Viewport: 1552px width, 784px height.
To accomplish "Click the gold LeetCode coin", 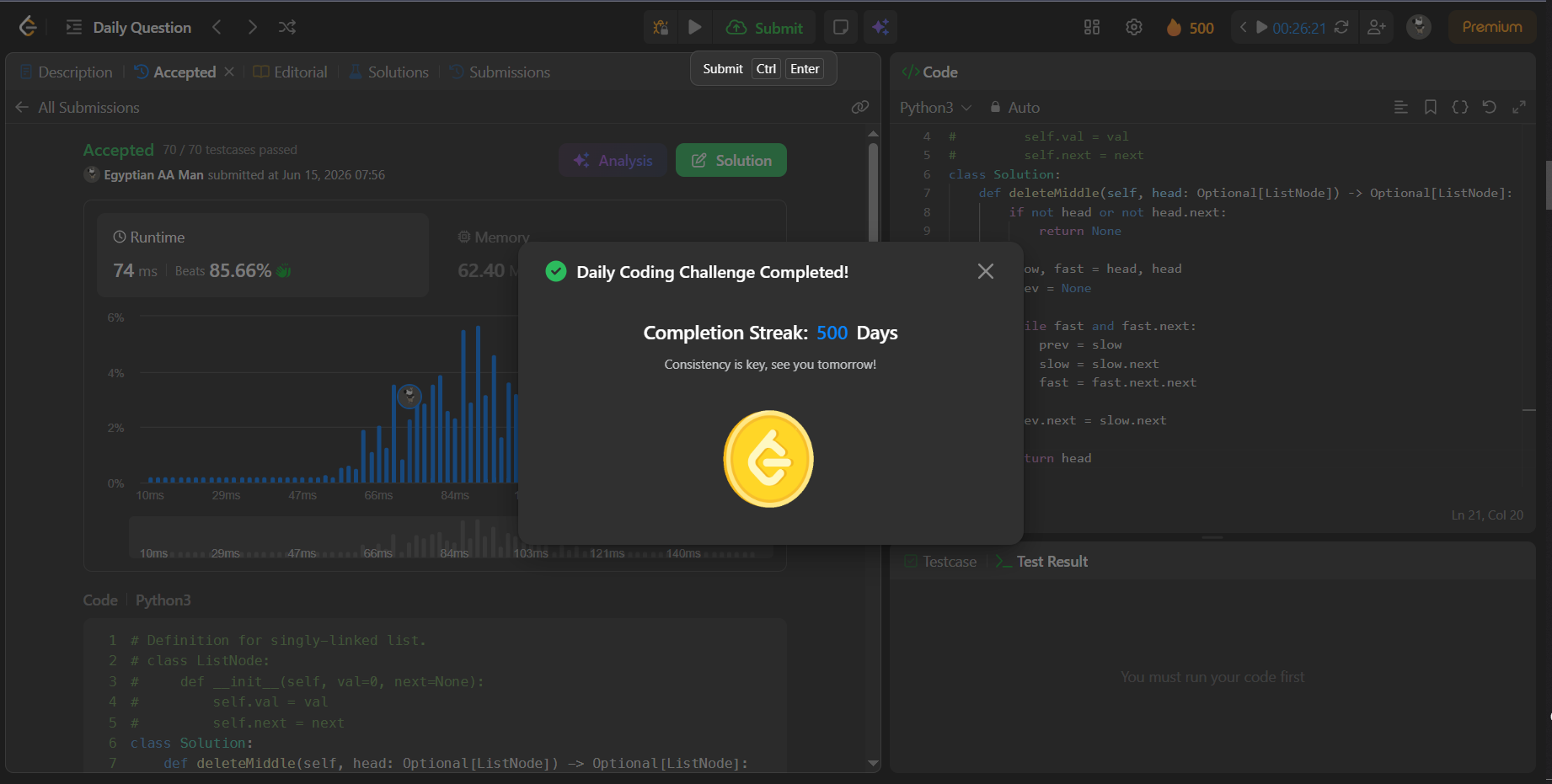I will tap(768, 459).
